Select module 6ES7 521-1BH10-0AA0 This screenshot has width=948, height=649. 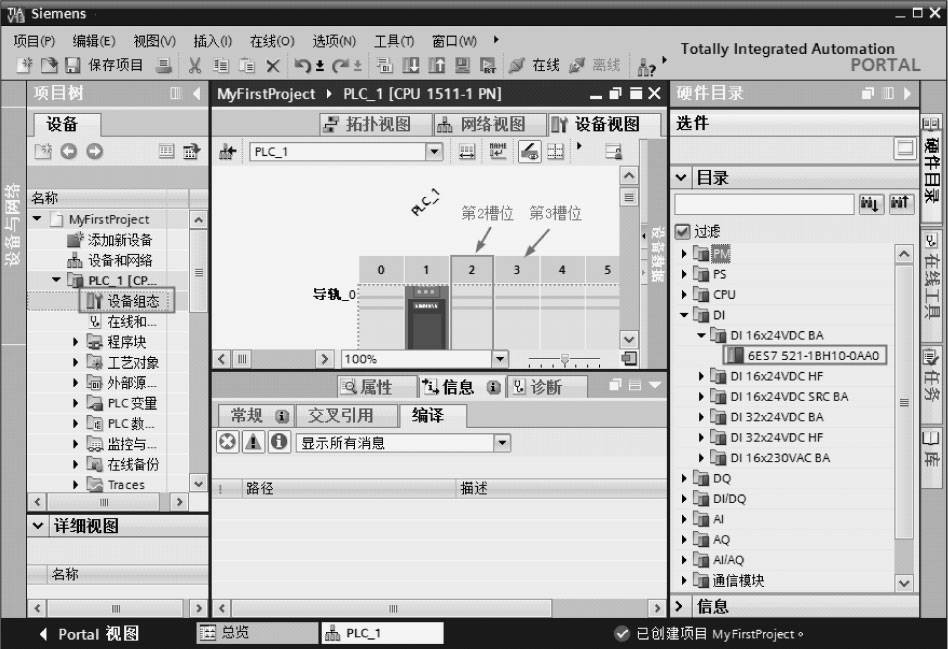tap(805, 355)
